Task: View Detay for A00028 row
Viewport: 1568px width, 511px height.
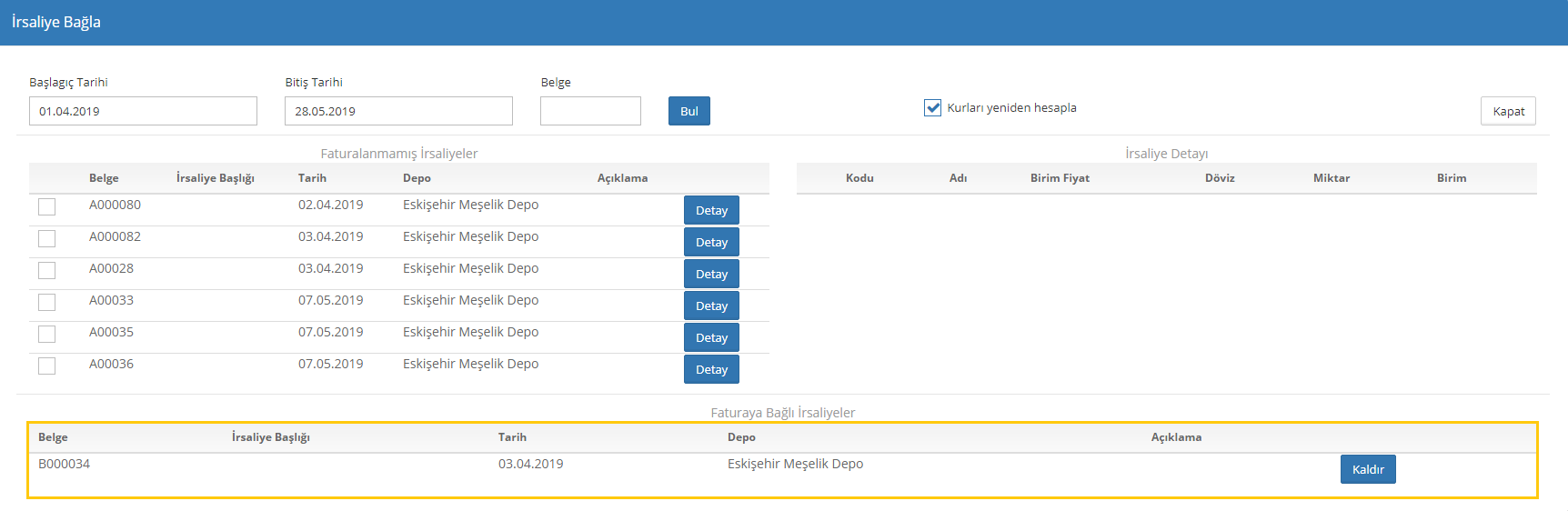Action: point(711,274)
